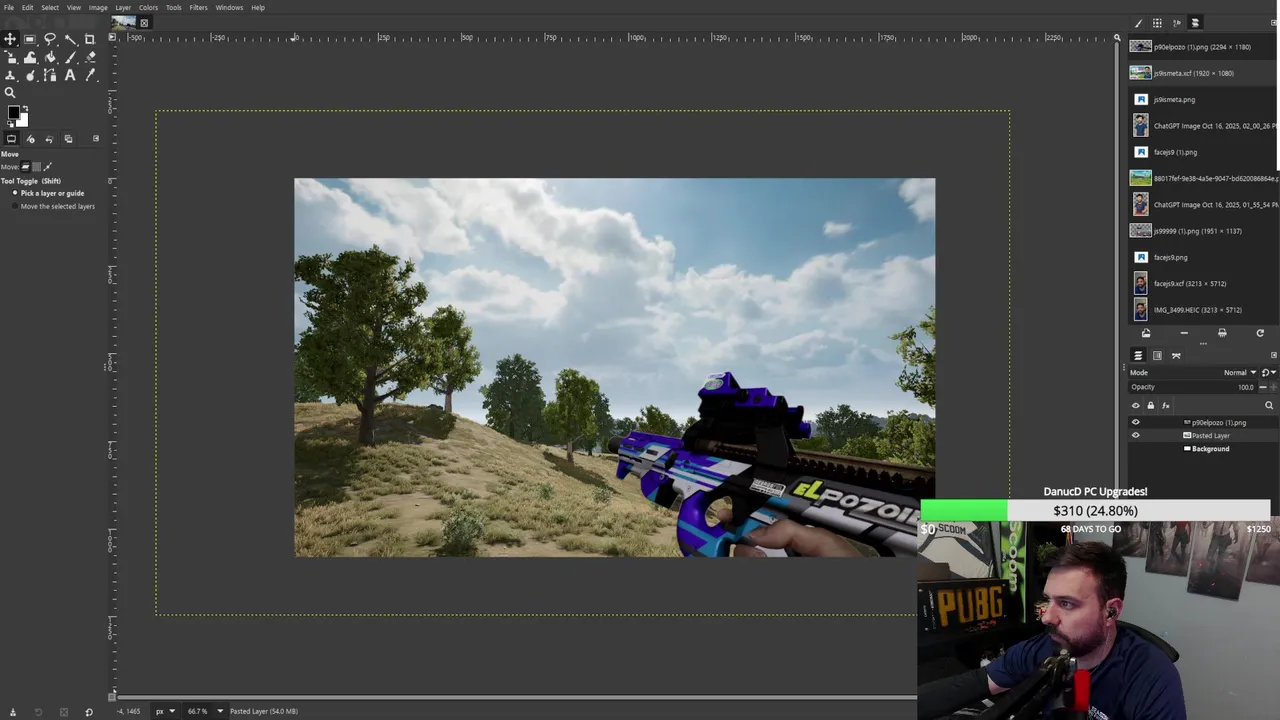Screen dimensions: 1280x720
Task: Open the selected document history entry
Action: (x=1146, y=333)
